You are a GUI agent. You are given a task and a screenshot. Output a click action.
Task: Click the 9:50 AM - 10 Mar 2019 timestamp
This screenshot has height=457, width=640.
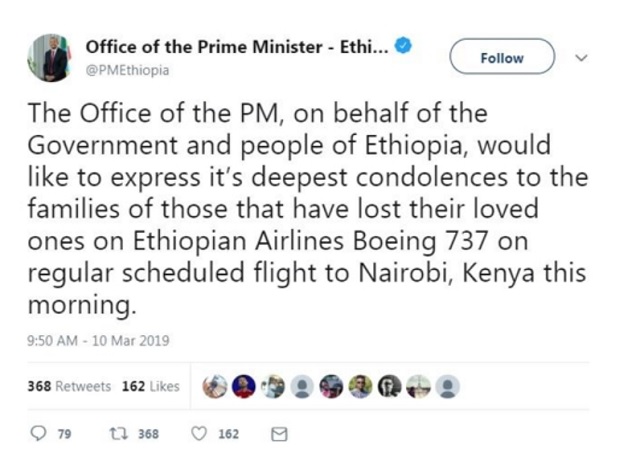pyautogui.click(x=97, y=340)
